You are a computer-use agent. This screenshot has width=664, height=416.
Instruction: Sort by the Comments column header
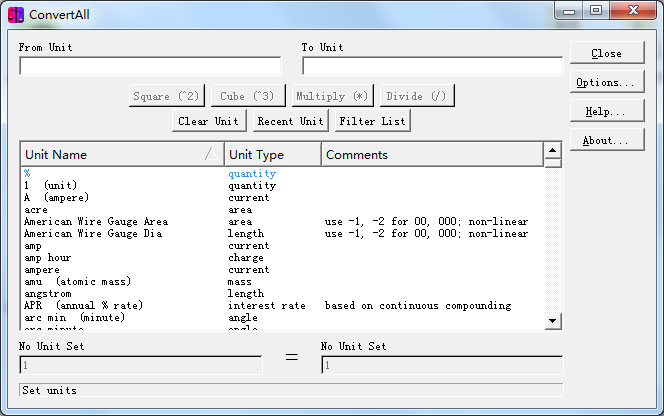click(432, 154)
